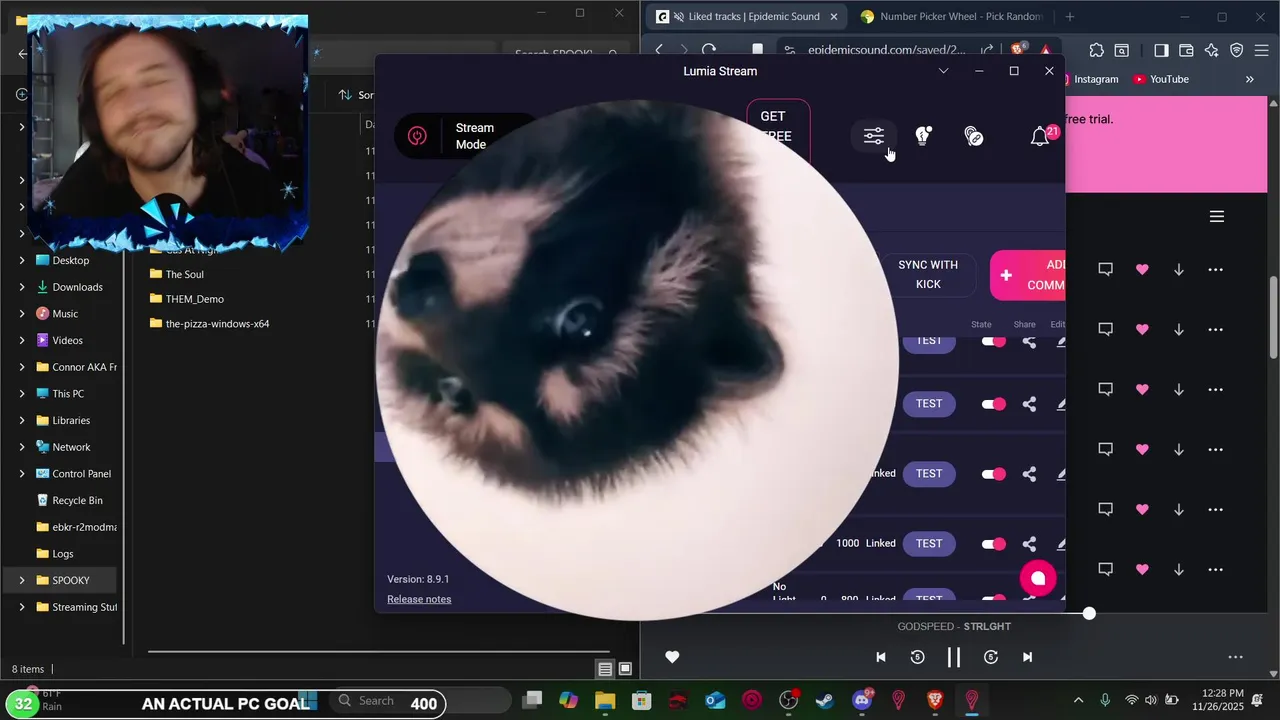Reload the Epidemic Sound page
1280x720 pixels.
pyautogui.click(x=709, y=50)
